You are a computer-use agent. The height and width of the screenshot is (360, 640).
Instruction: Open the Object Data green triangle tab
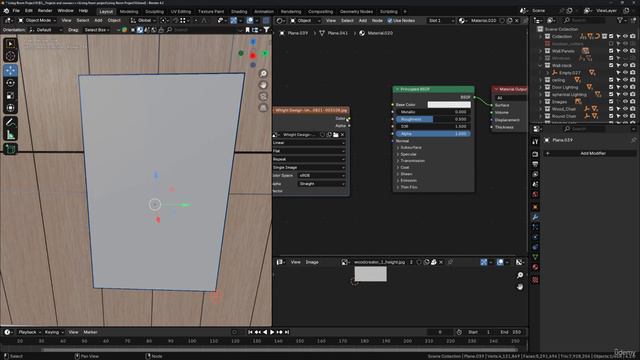(535, 257)
